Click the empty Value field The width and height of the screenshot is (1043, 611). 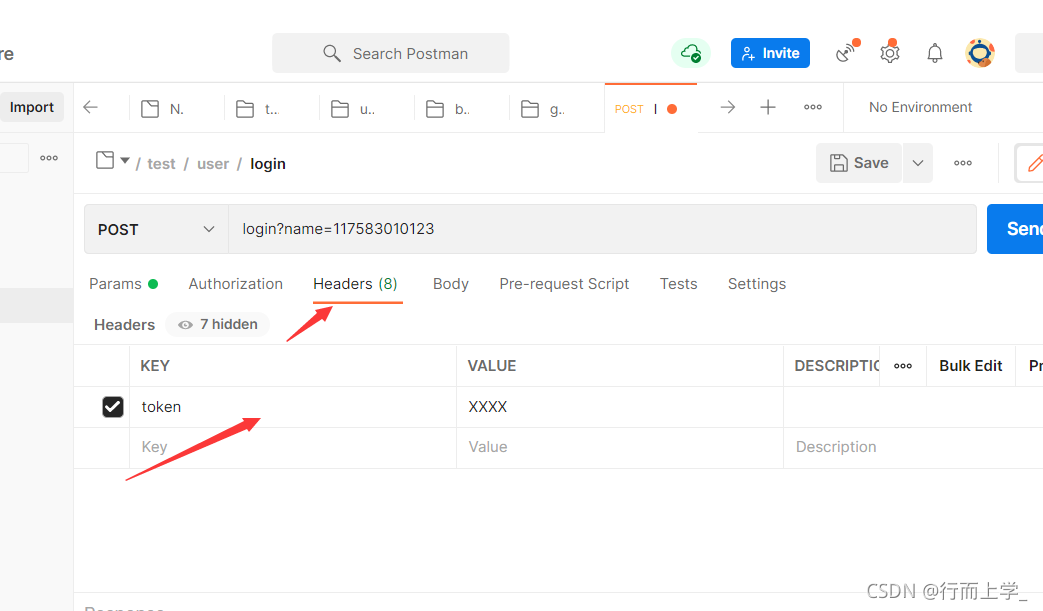(620, 447)
